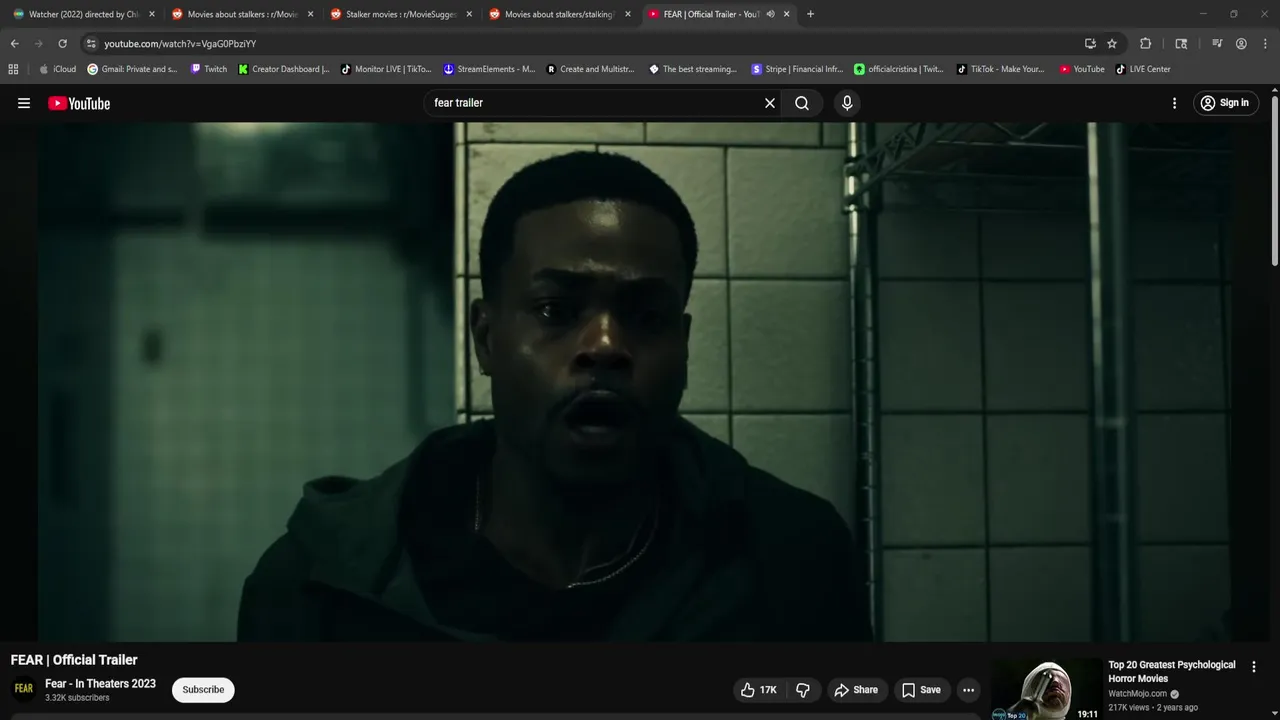Clear the search box with X icon

point(770,103)
